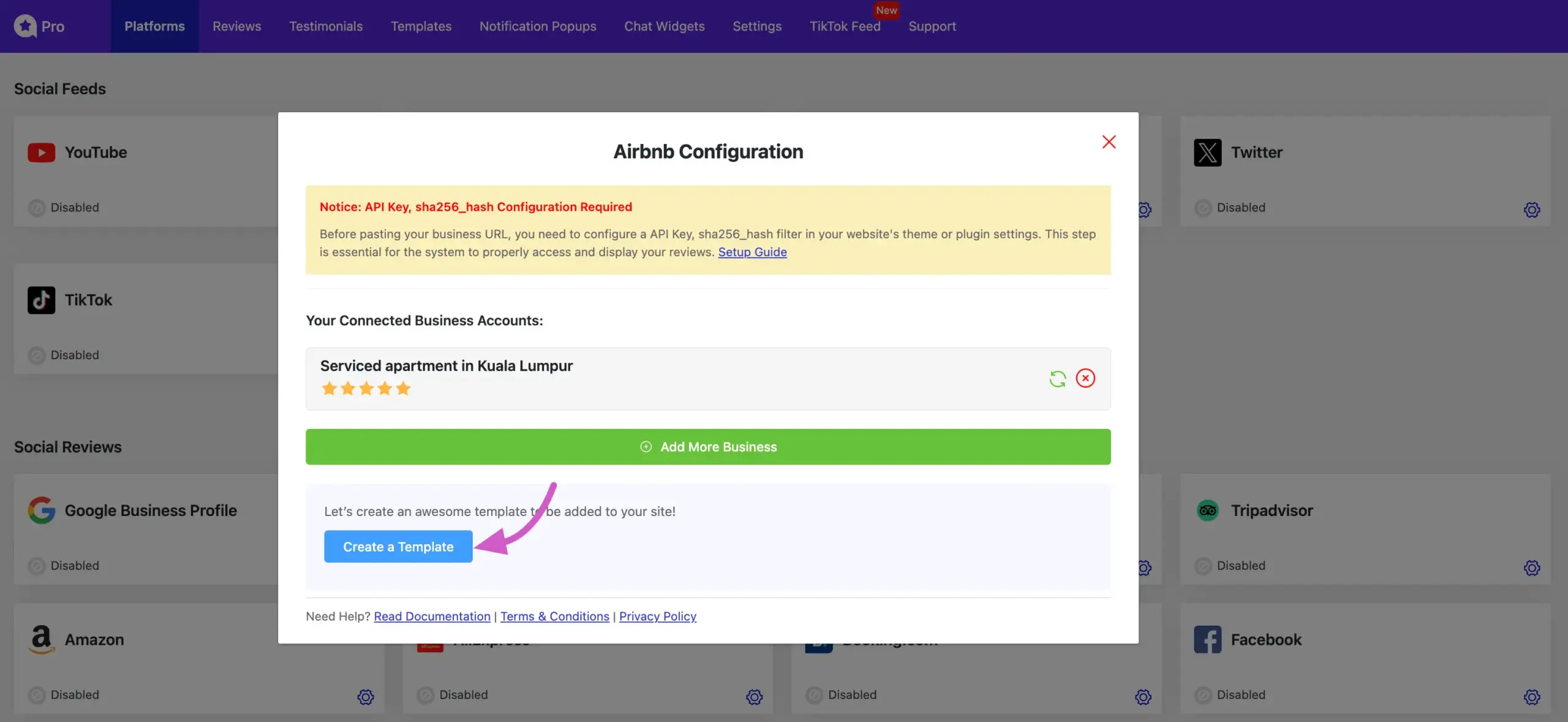Open Amazon settings gear icon

[x=366, y=697]
